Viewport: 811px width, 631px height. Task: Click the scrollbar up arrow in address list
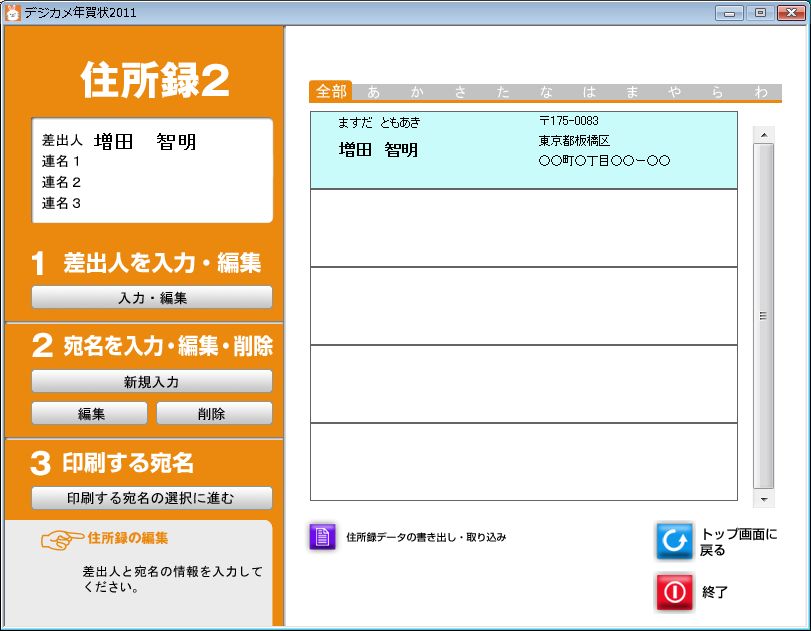[x=764, y=134]
